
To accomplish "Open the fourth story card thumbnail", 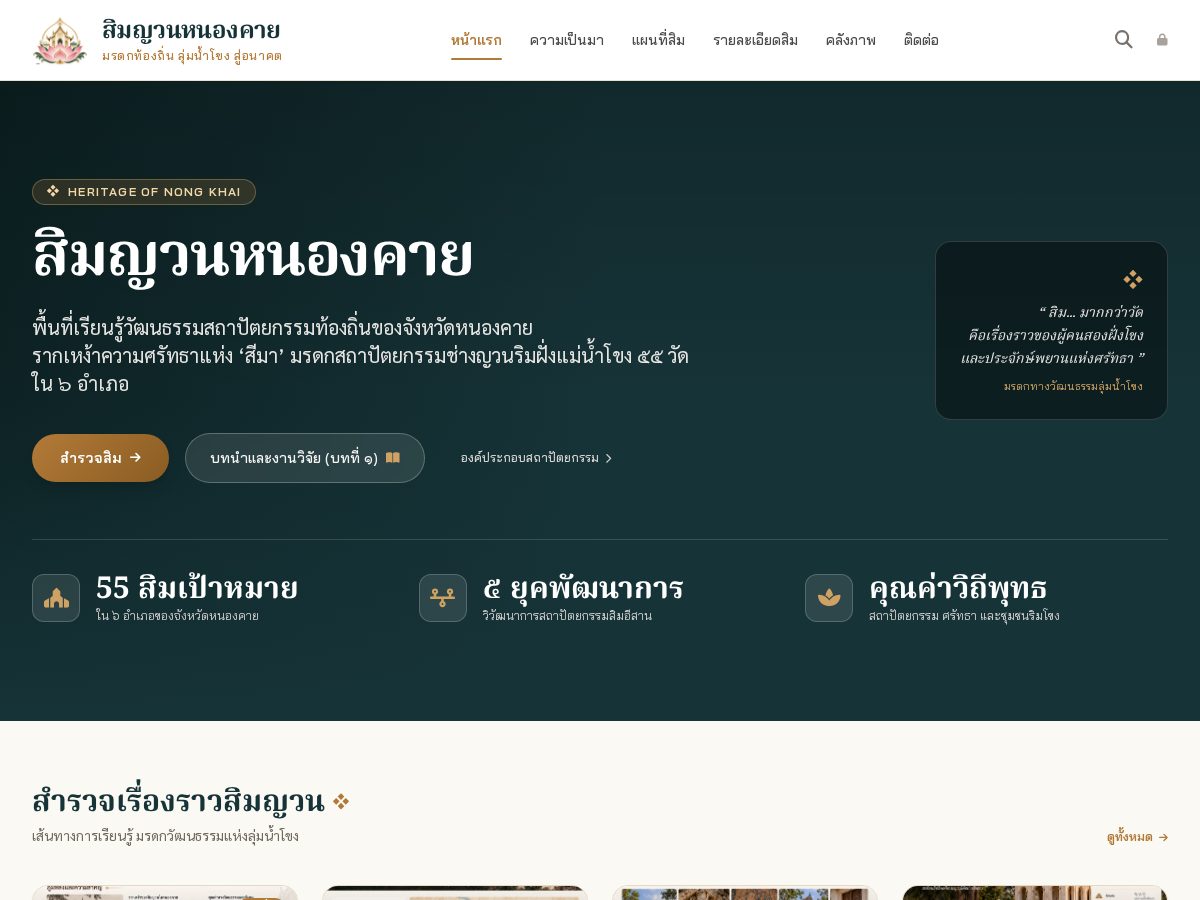I will [x=1035, y=893].
